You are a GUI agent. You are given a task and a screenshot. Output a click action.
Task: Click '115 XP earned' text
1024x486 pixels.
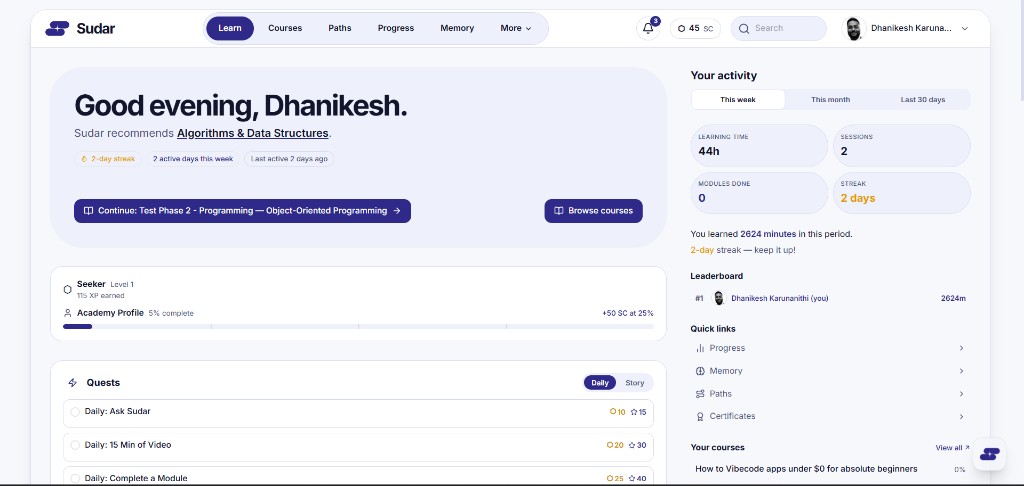[101, 296]
